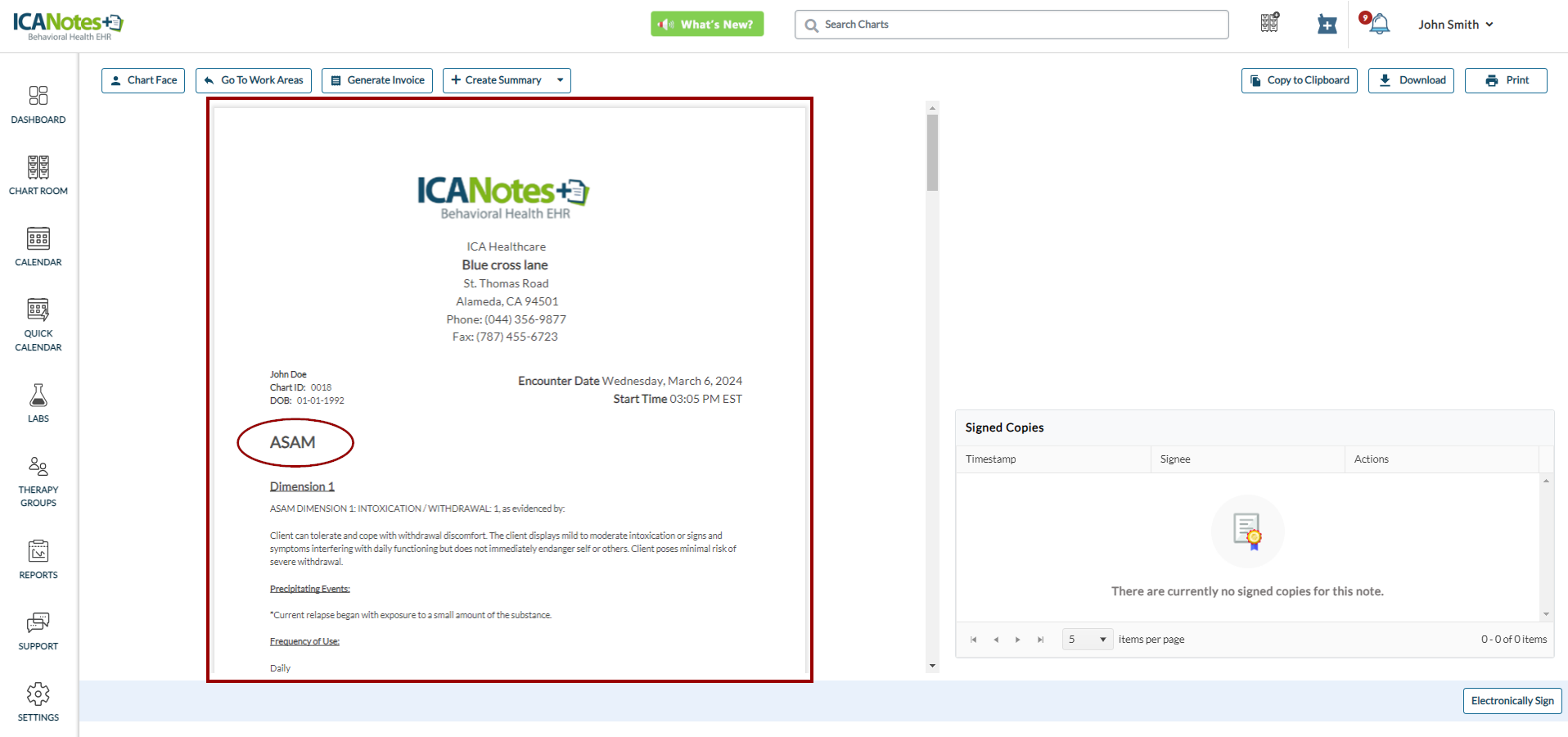Click the Signee column header

(1247, 459)
